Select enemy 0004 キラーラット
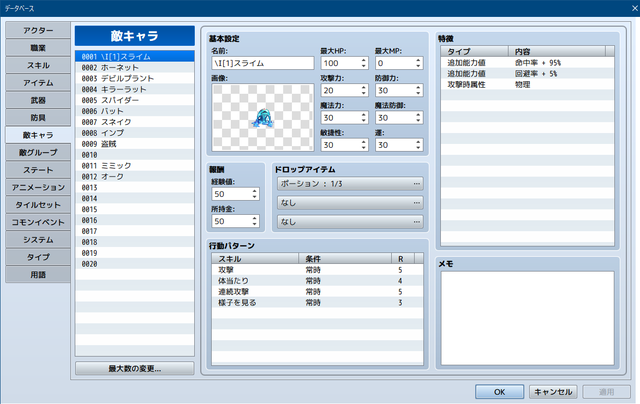The image size is (640, 404). 135,89
